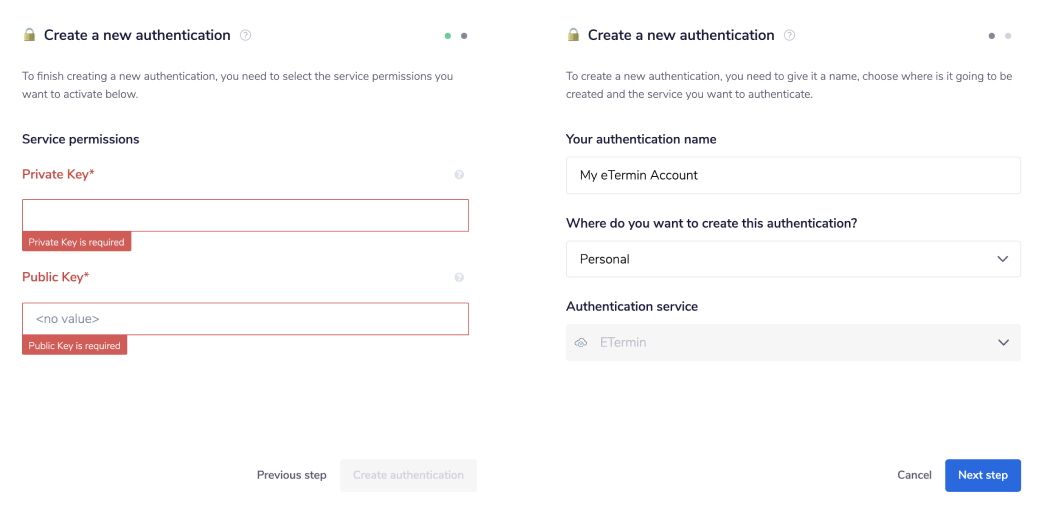
Task: Proceed with the Next step button
Action: coord(982,475)
